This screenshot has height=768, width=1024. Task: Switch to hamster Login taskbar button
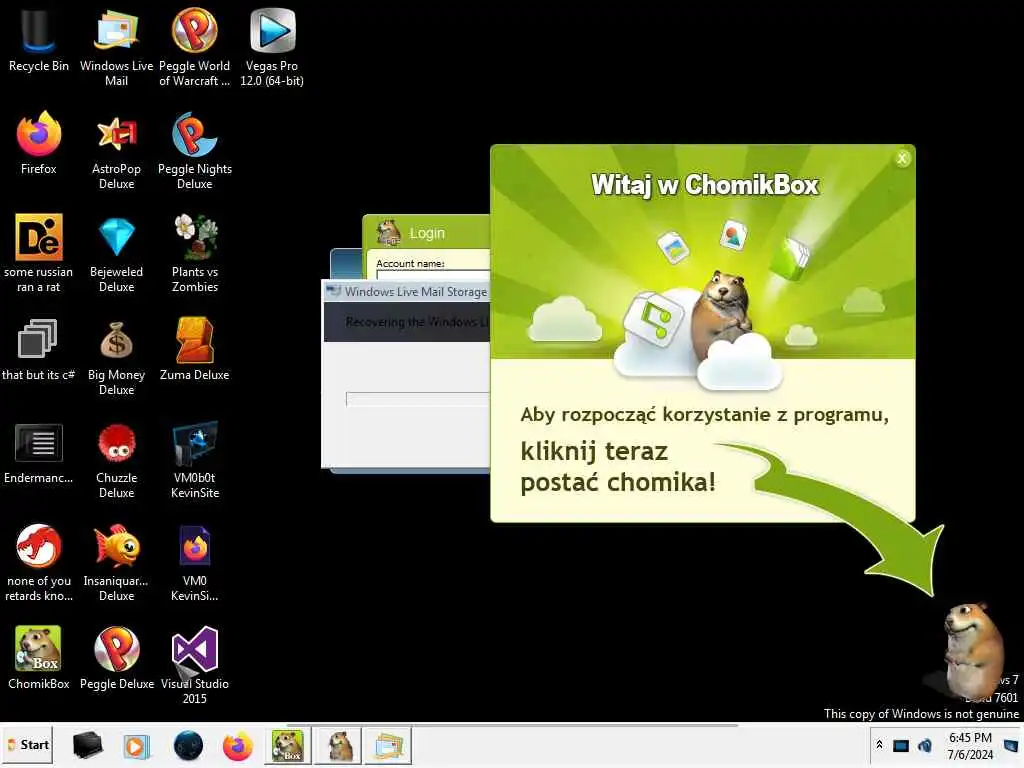click(x=338, y=745)
